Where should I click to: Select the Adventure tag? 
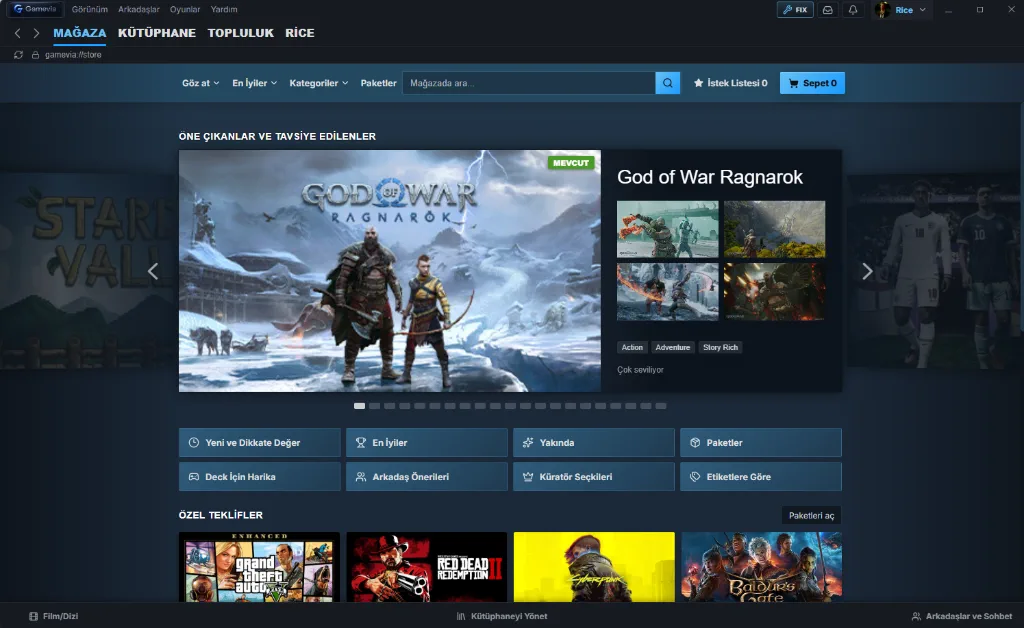point(673,347)
